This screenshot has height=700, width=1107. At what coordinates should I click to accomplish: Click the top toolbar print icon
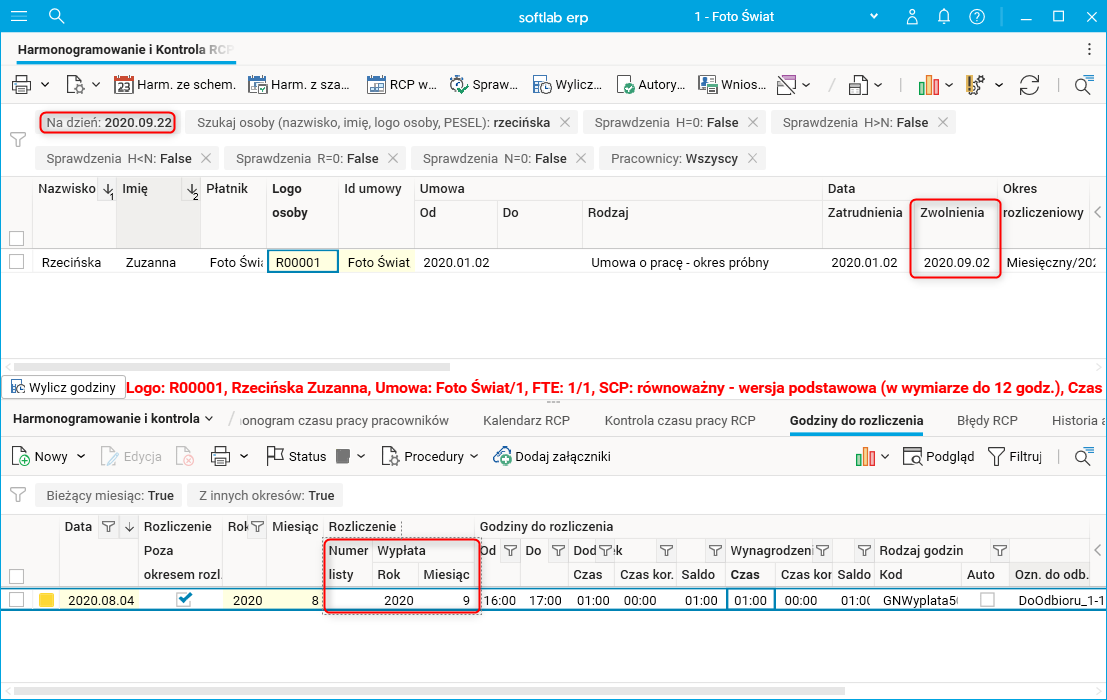point(22,85)
